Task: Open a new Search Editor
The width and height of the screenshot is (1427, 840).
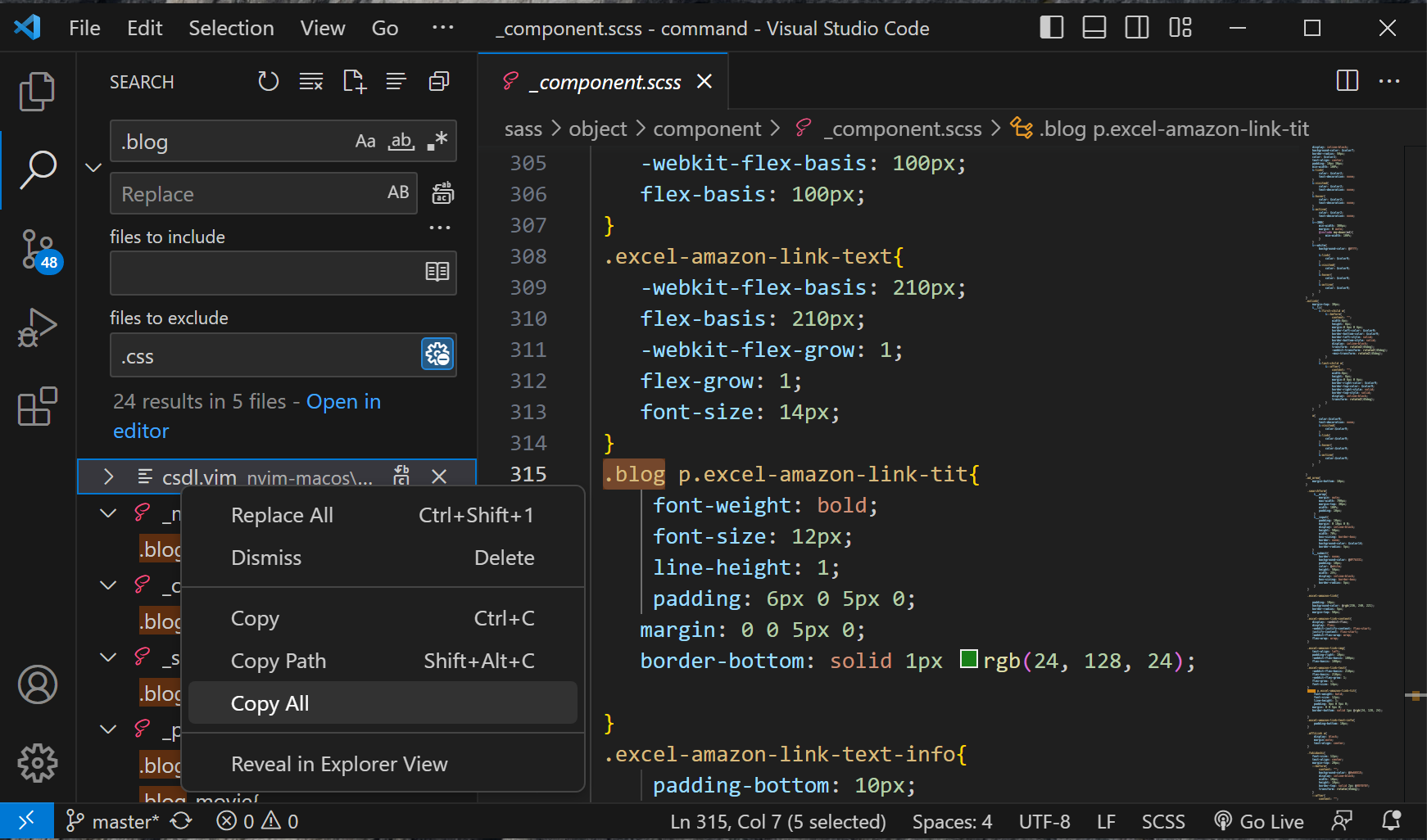Action: [354, 81]
